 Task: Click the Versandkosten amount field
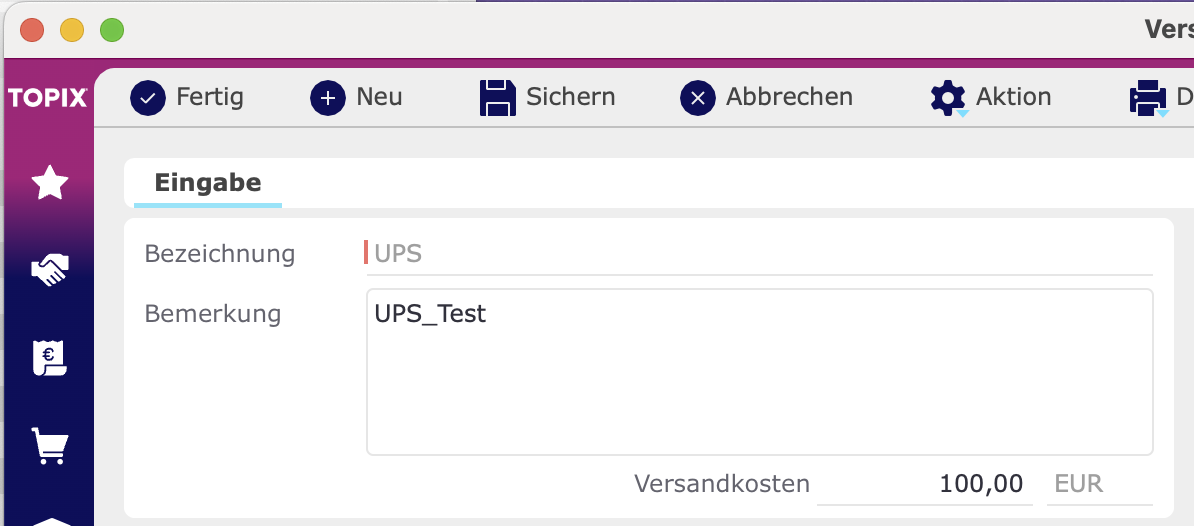[924, 483]
